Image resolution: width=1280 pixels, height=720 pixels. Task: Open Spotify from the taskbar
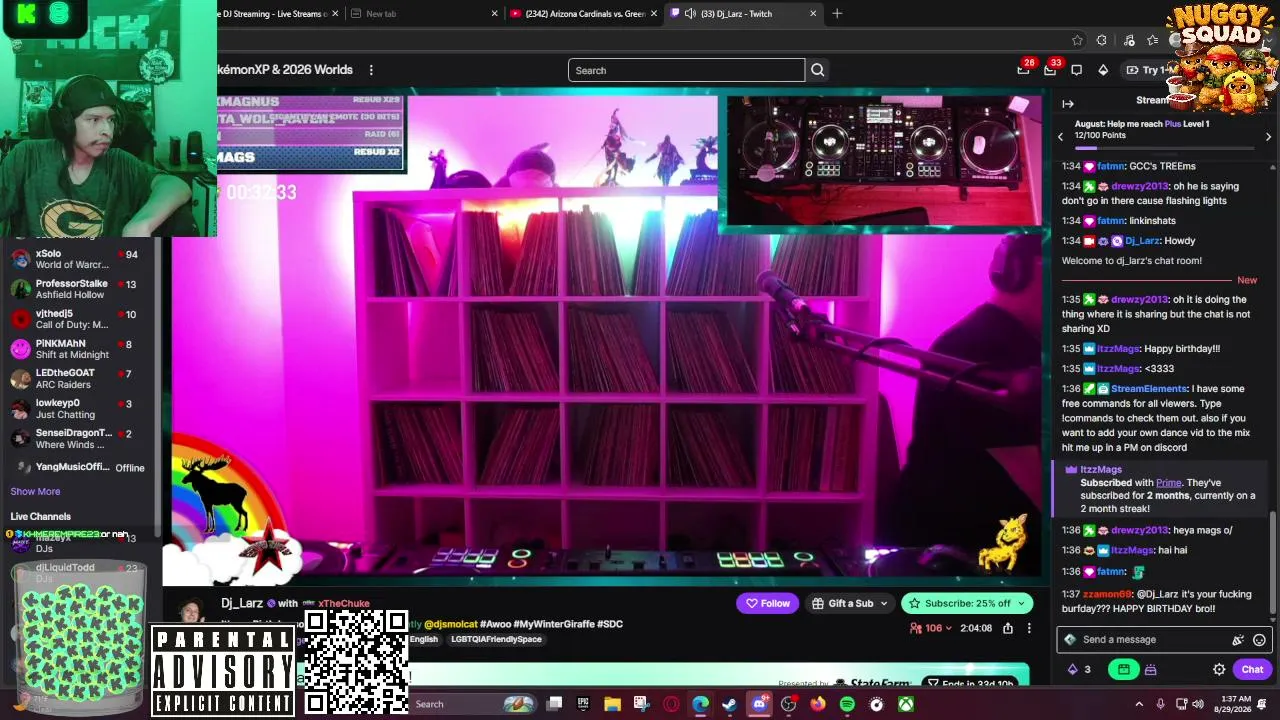coord(847,704)
